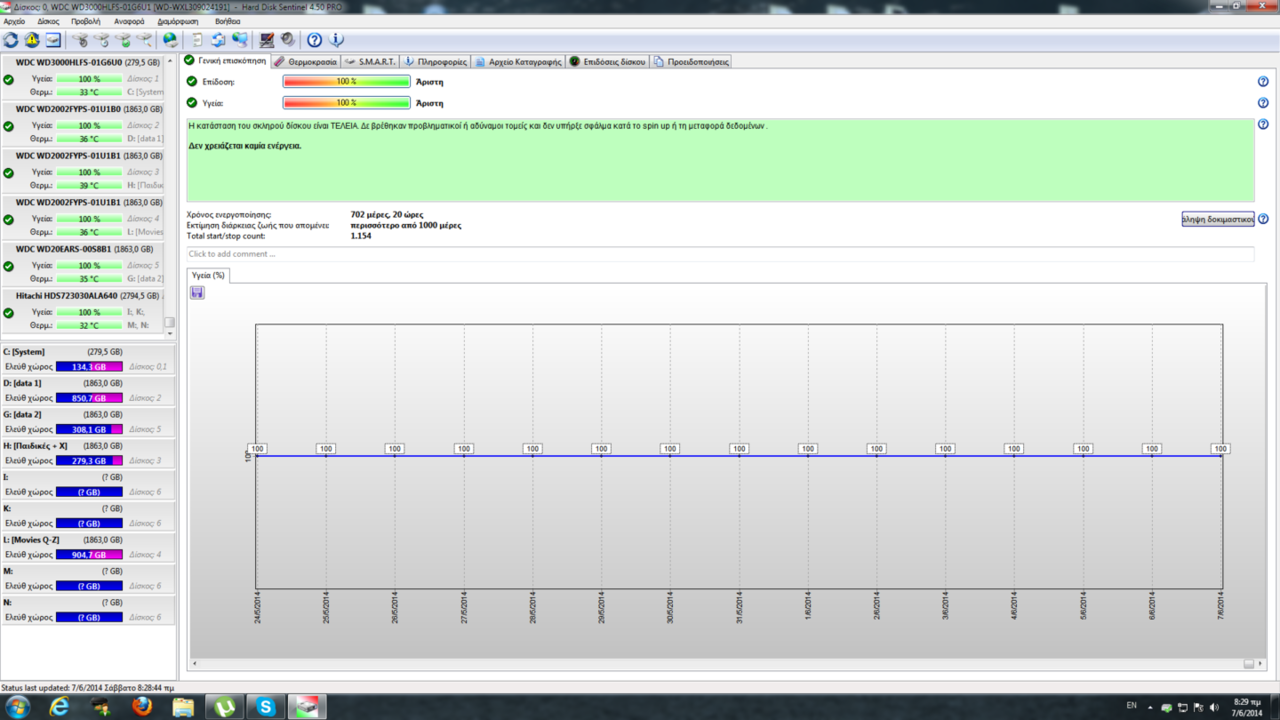Select the D: [data 1] partition
The height and width of the screenshot is (720, 1280).
pos(88,390)
